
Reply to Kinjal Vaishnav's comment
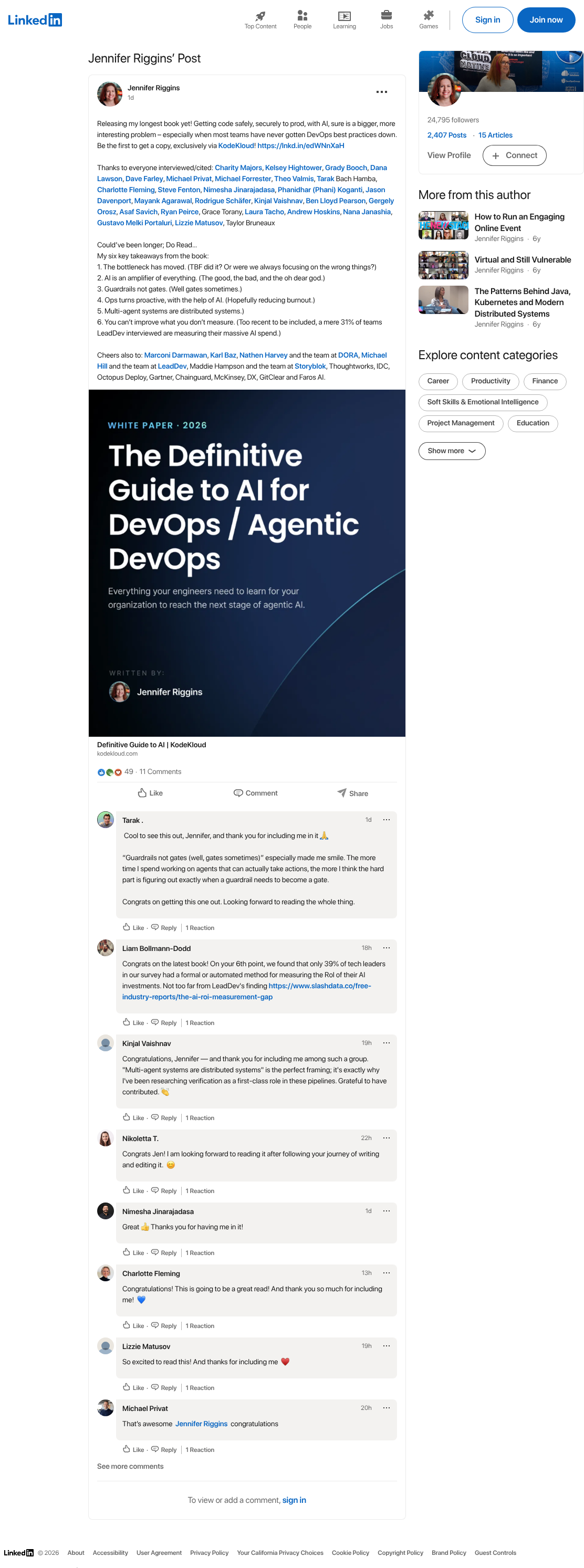[x=164, y=1117]
